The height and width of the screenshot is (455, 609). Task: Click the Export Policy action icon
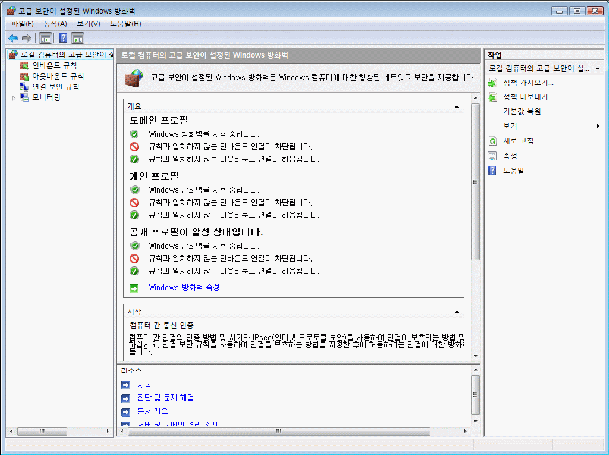pyautogui.click(x=492, y=97)
